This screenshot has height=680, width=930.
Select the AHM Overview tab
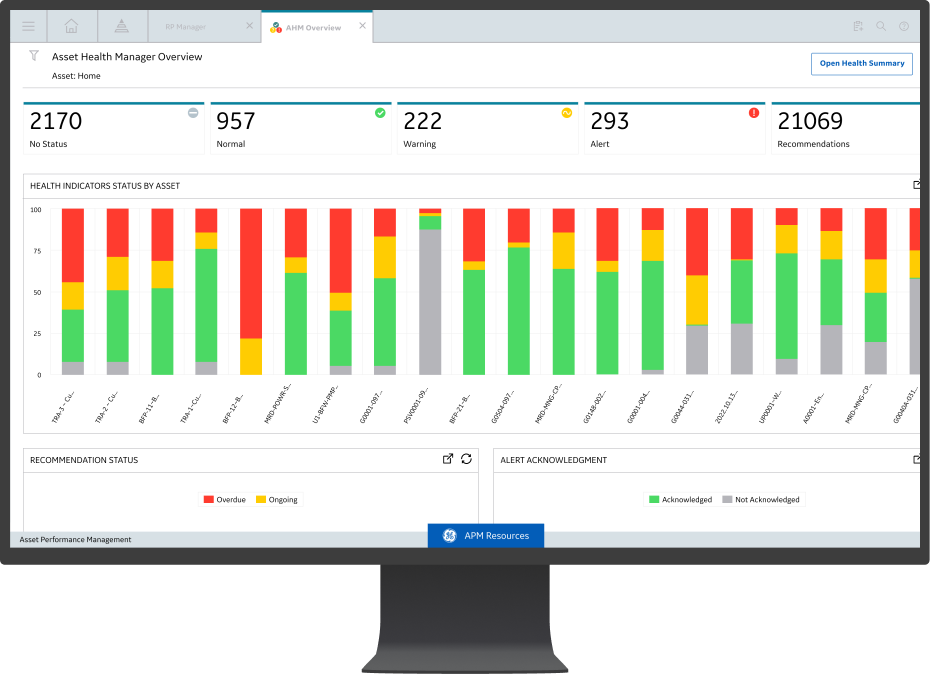click(312, 28)
